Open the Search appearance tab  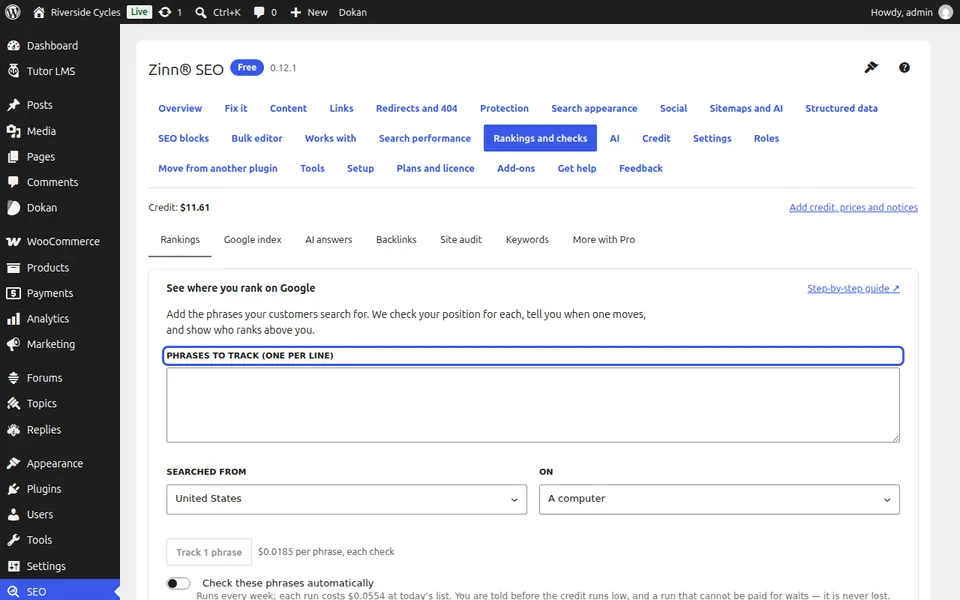coord(594,108)
